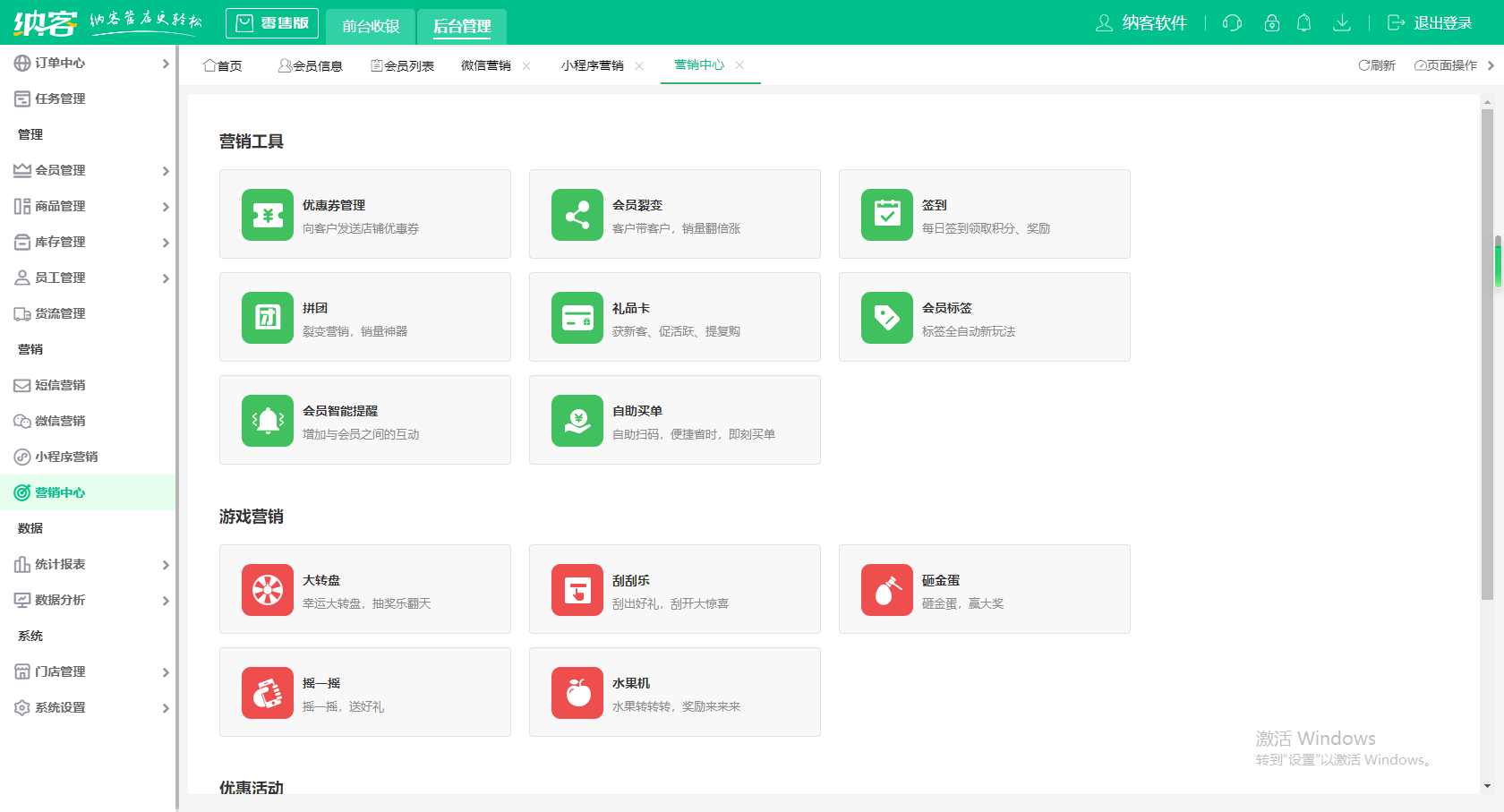
Task: Expand the 会员管理 sidebar menu
Action: point(90,170)
